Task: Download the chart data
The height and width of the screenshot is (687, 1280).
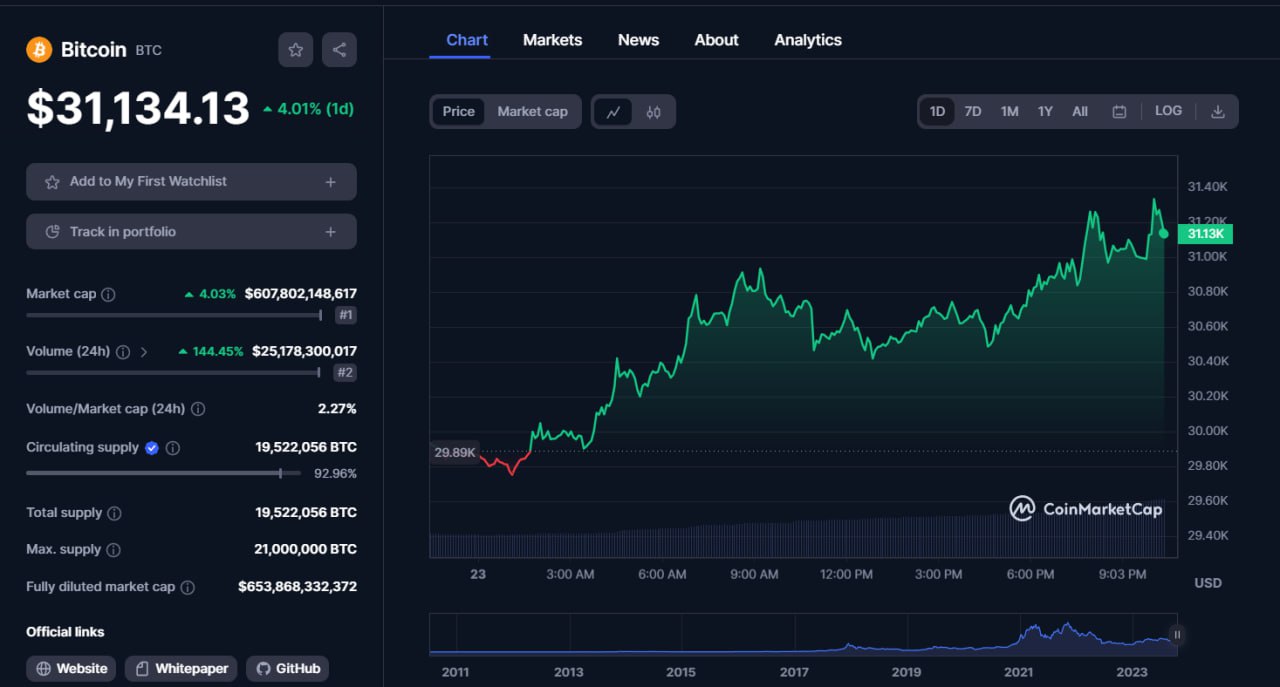Action: (x=1218, y=112)
